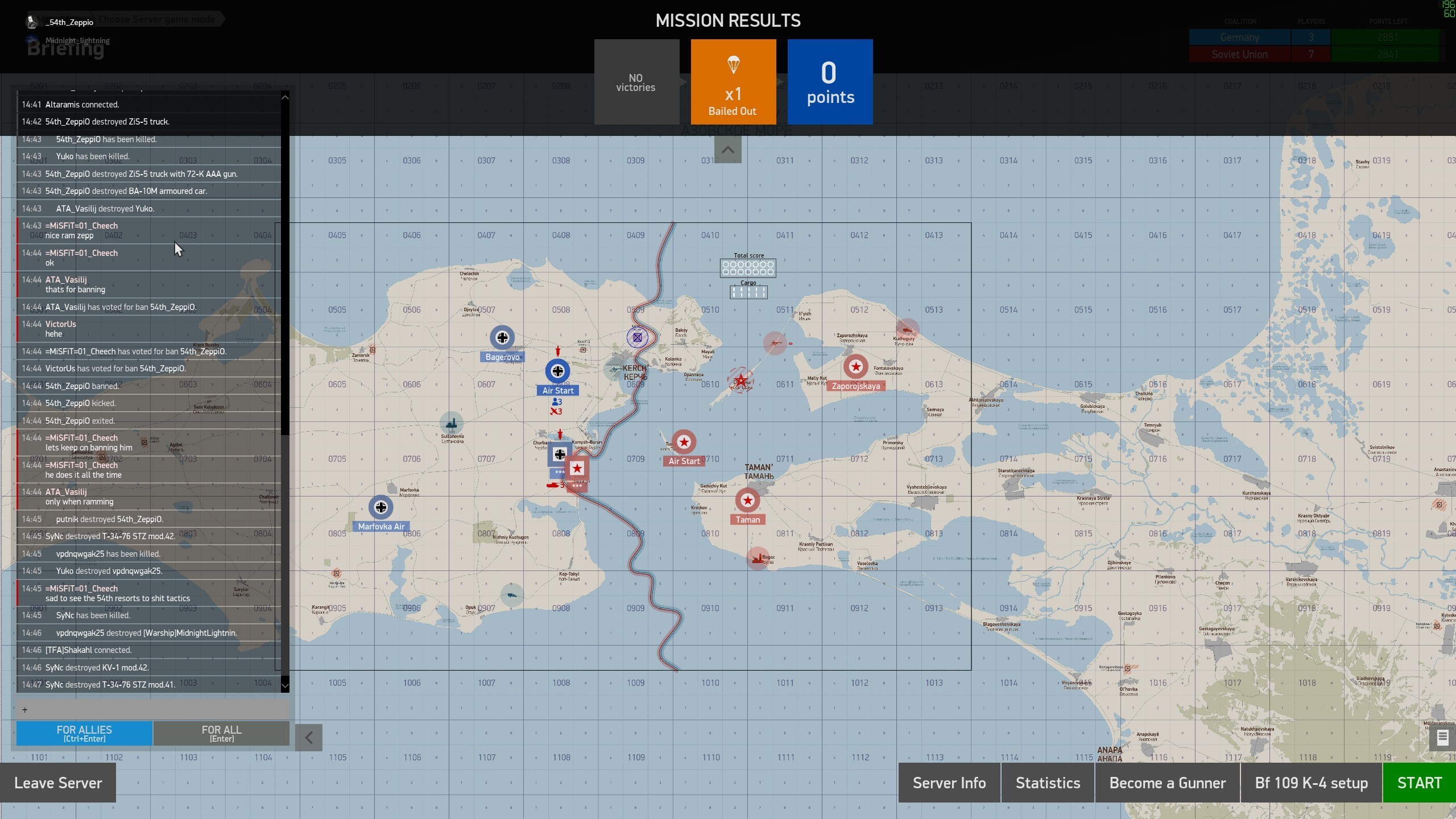This screenshot has height=819, width=1456.
Task: Collapse the mission results panel with up chevron
Action: click(x=727, y=151)
